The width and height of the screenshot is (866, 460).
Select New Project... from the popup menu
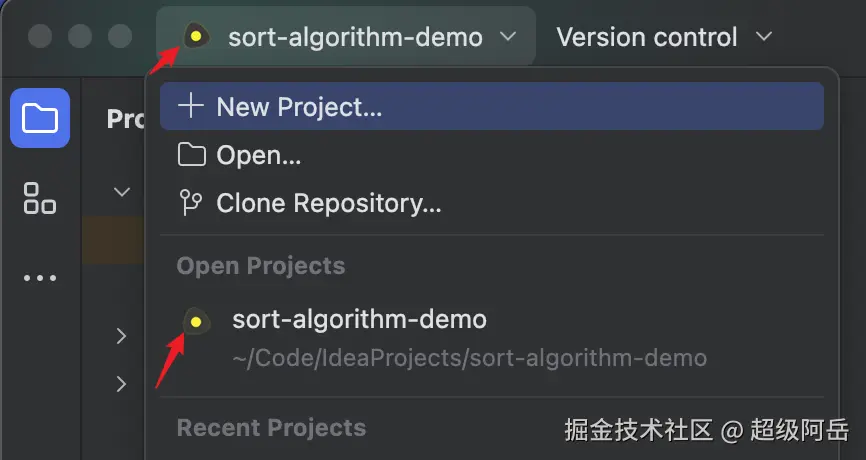[299, 106]
